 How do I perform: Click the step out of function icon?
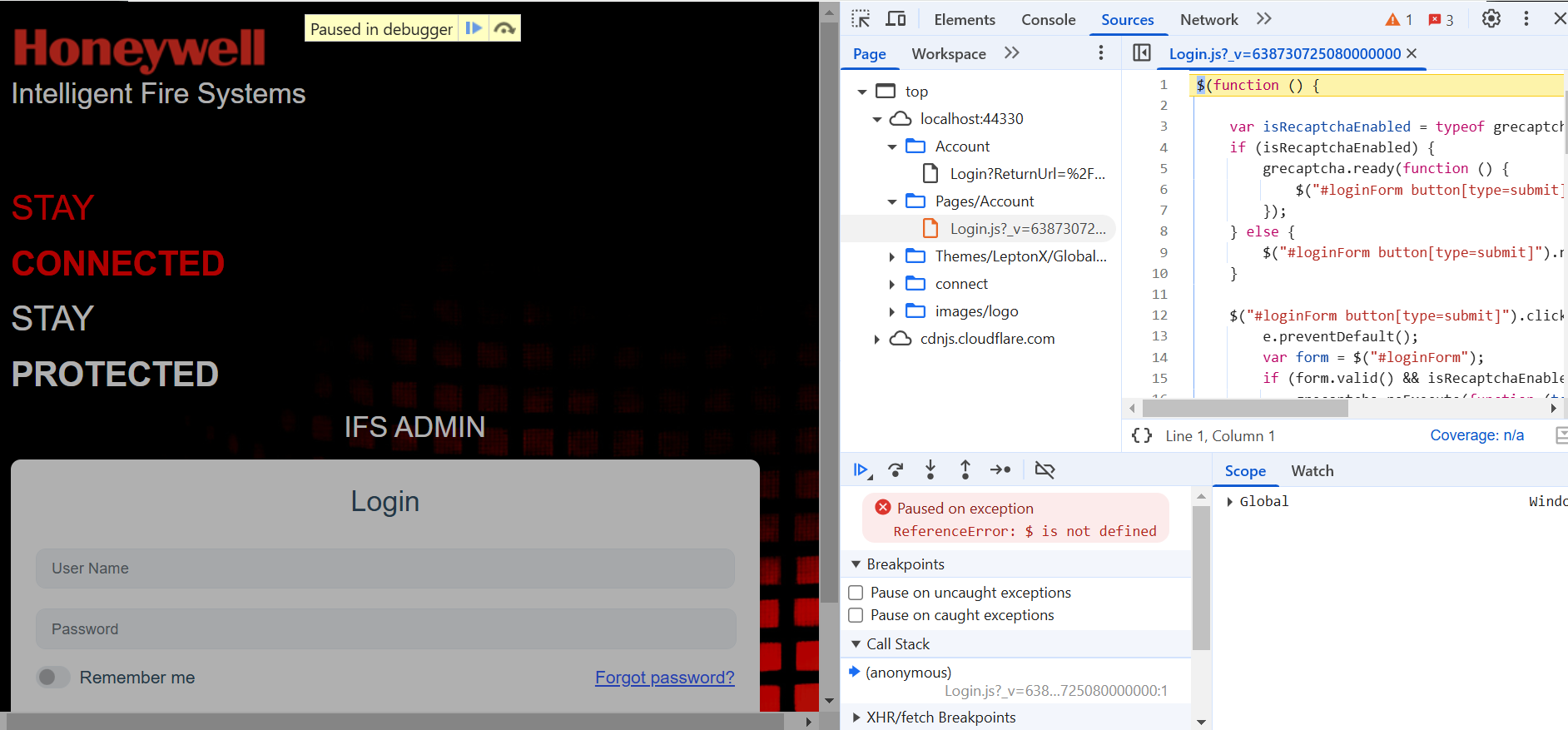tap(965, 470)
